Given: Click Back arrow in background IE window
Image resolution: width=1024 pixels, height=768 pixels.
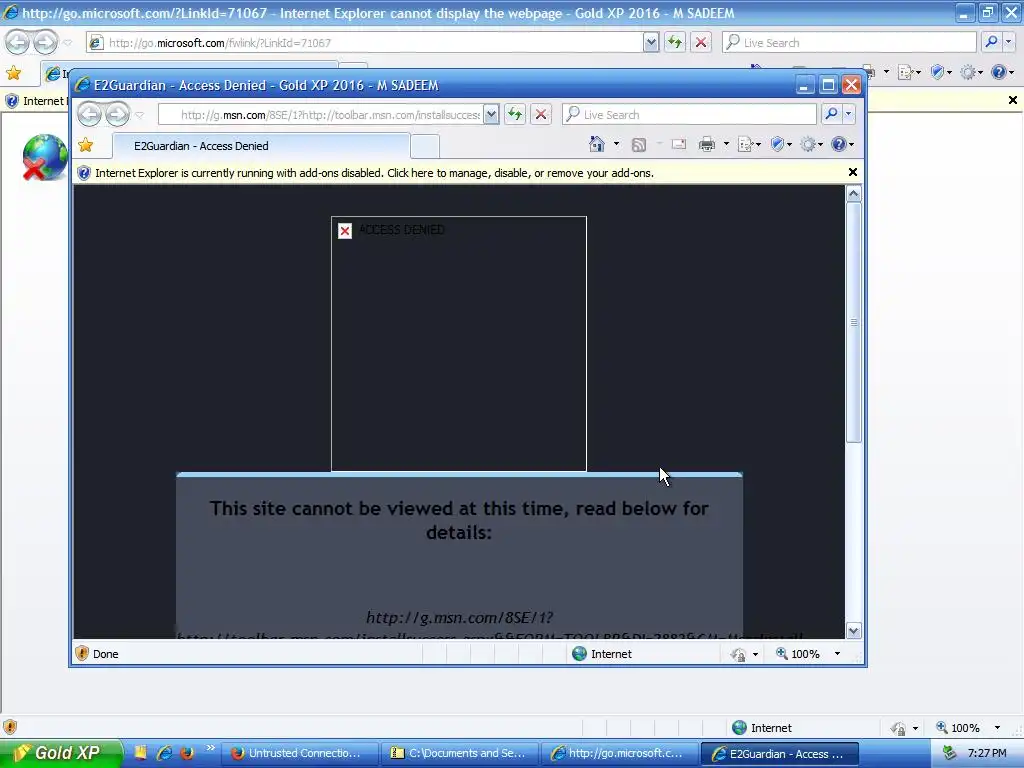Looking at the screenshot, I should point(18,42).
